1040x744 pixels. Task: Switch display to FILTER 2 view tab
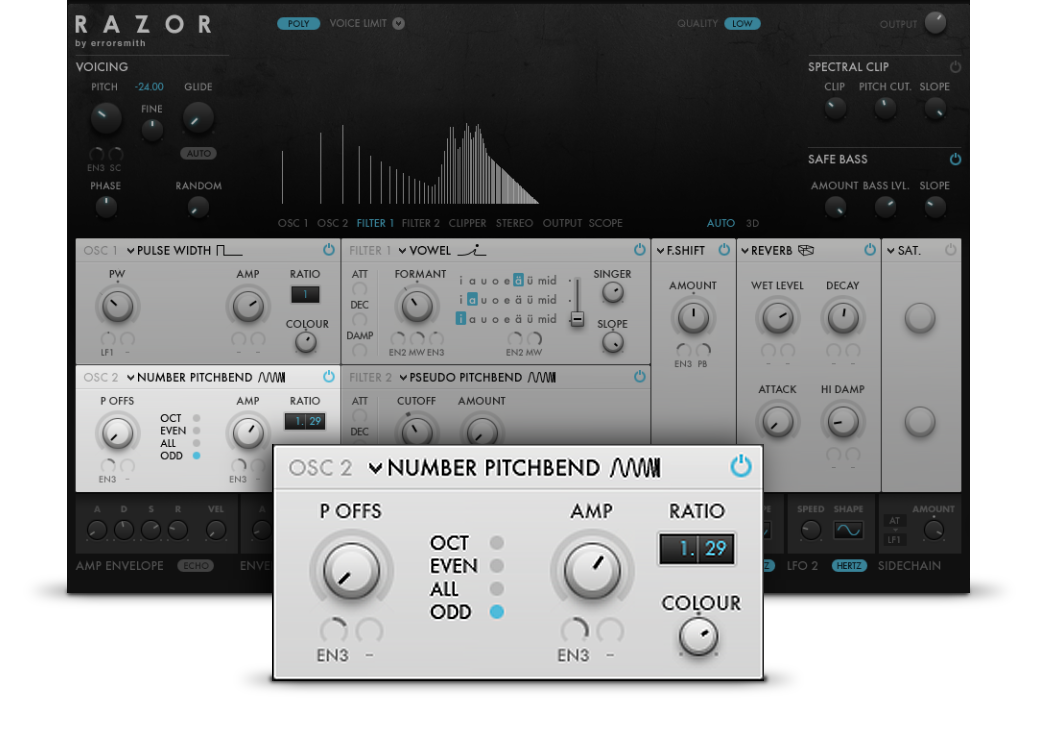pyautogui.click(x=421, y=223)
